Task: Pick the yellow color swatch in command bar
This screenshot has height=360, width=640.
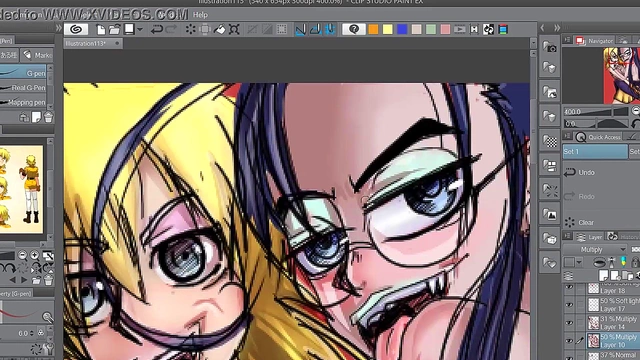Action: (388, 29)
